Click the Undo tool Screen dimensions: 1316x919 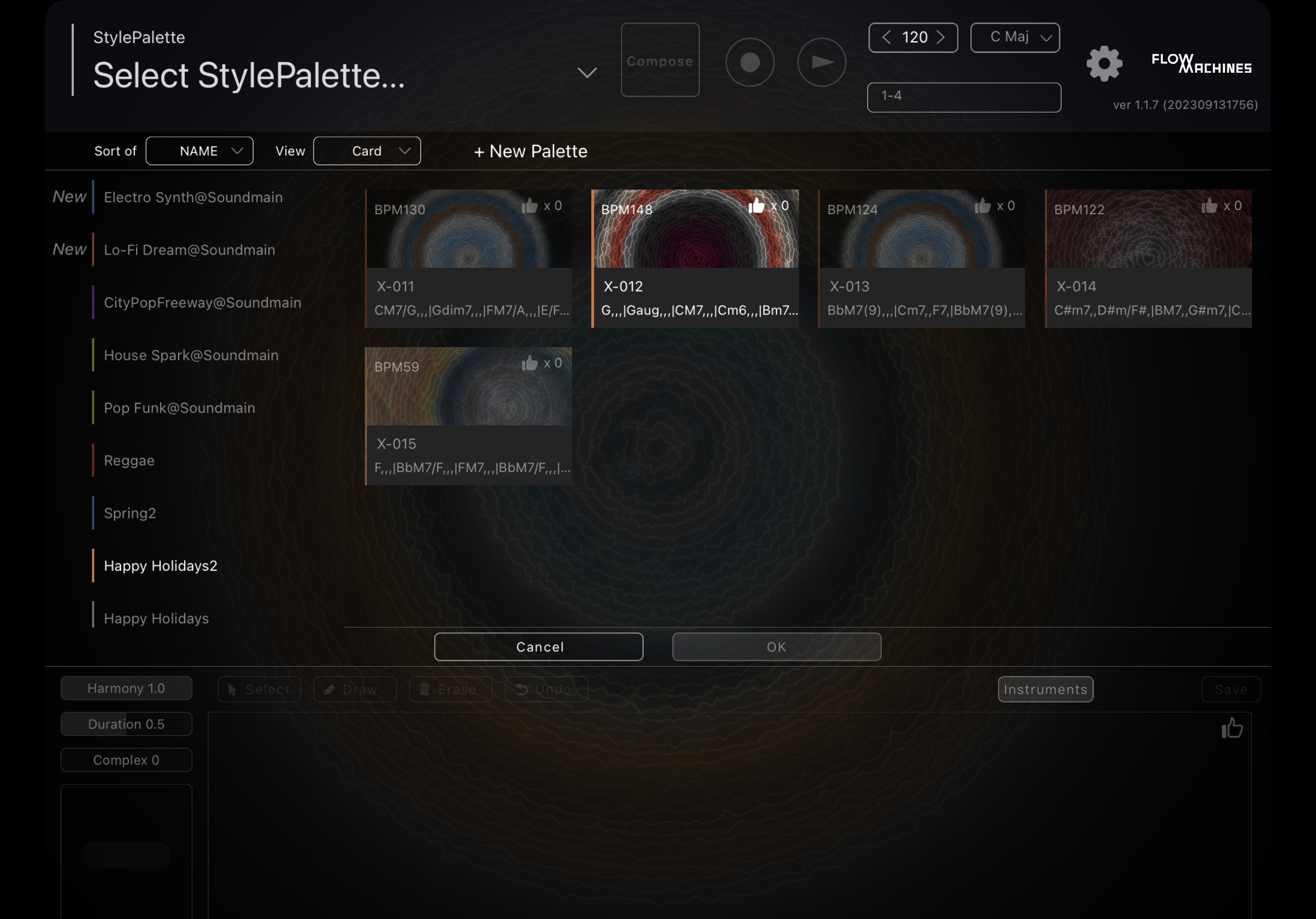[x=546, y=689]
